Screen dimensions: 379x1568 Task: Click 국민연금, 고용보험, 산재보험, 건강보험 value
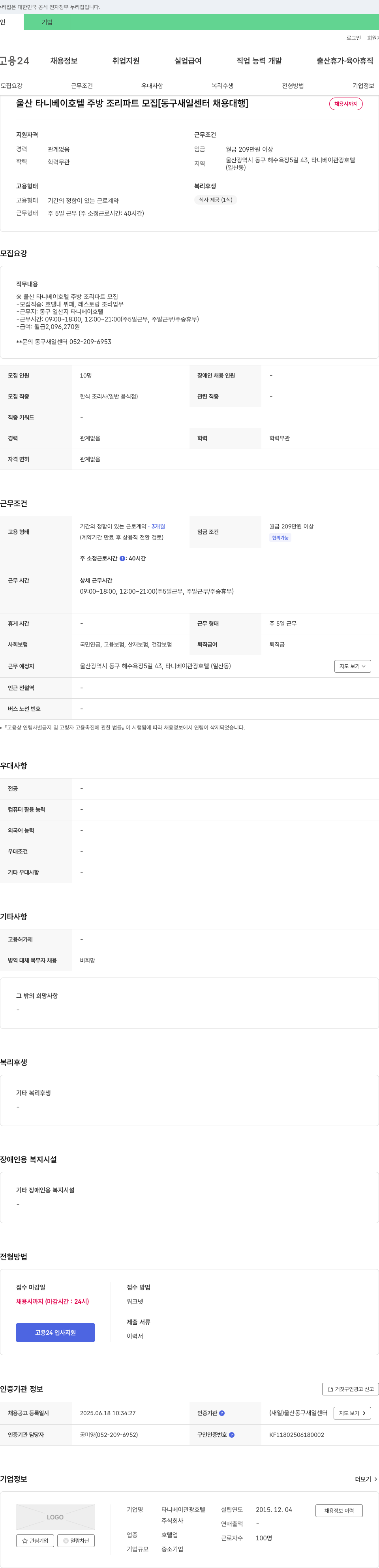(x=126, y=644)
